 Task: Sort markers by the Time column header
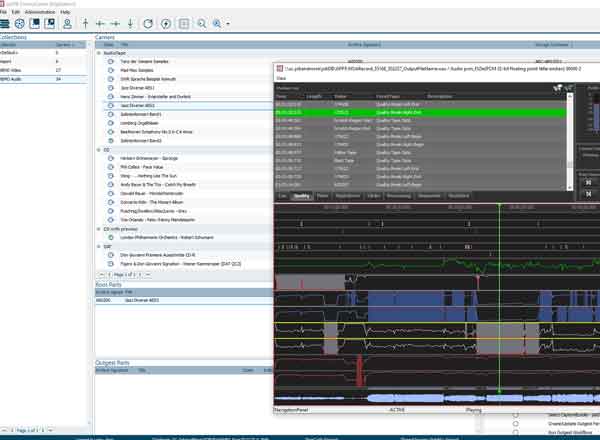click(281, 96)
